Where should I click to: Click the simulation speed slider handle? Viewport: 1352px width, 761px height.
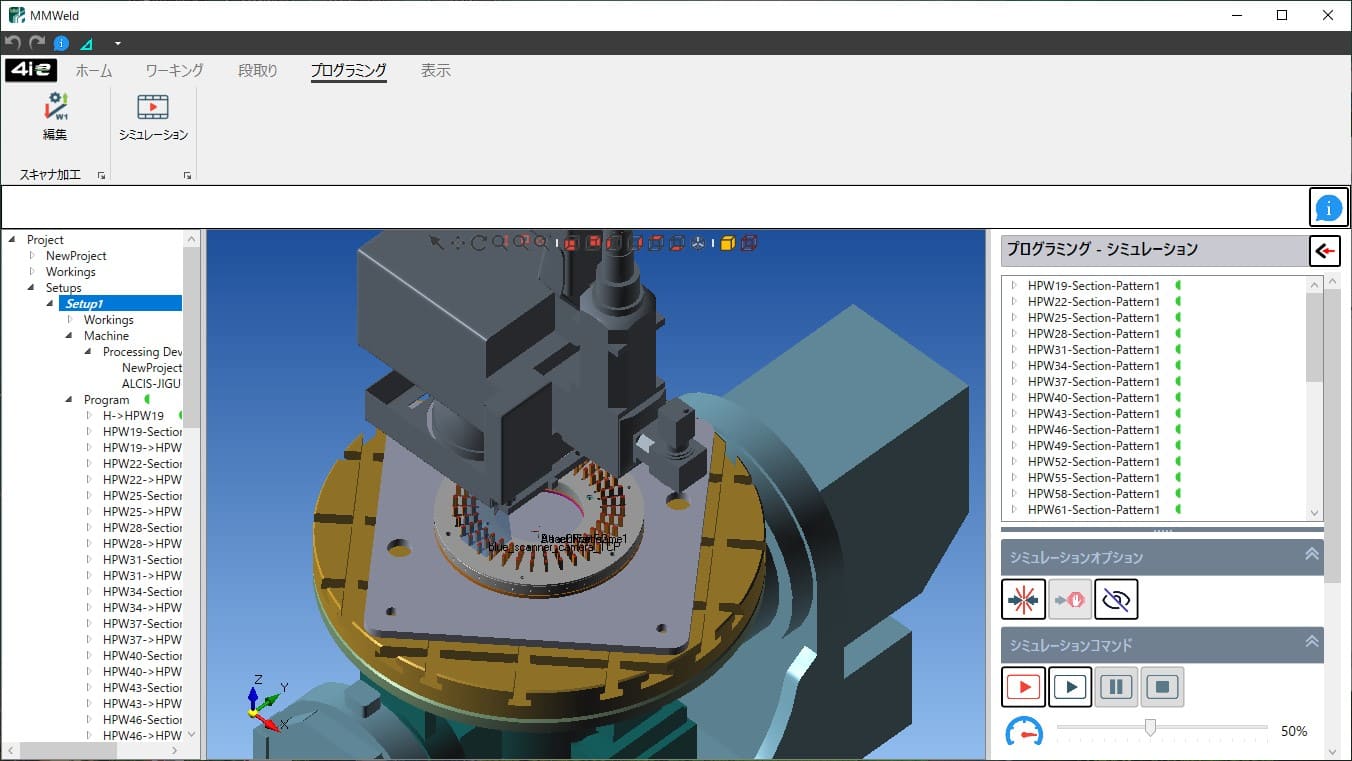pyautogui.click(x=1150, y=727)
